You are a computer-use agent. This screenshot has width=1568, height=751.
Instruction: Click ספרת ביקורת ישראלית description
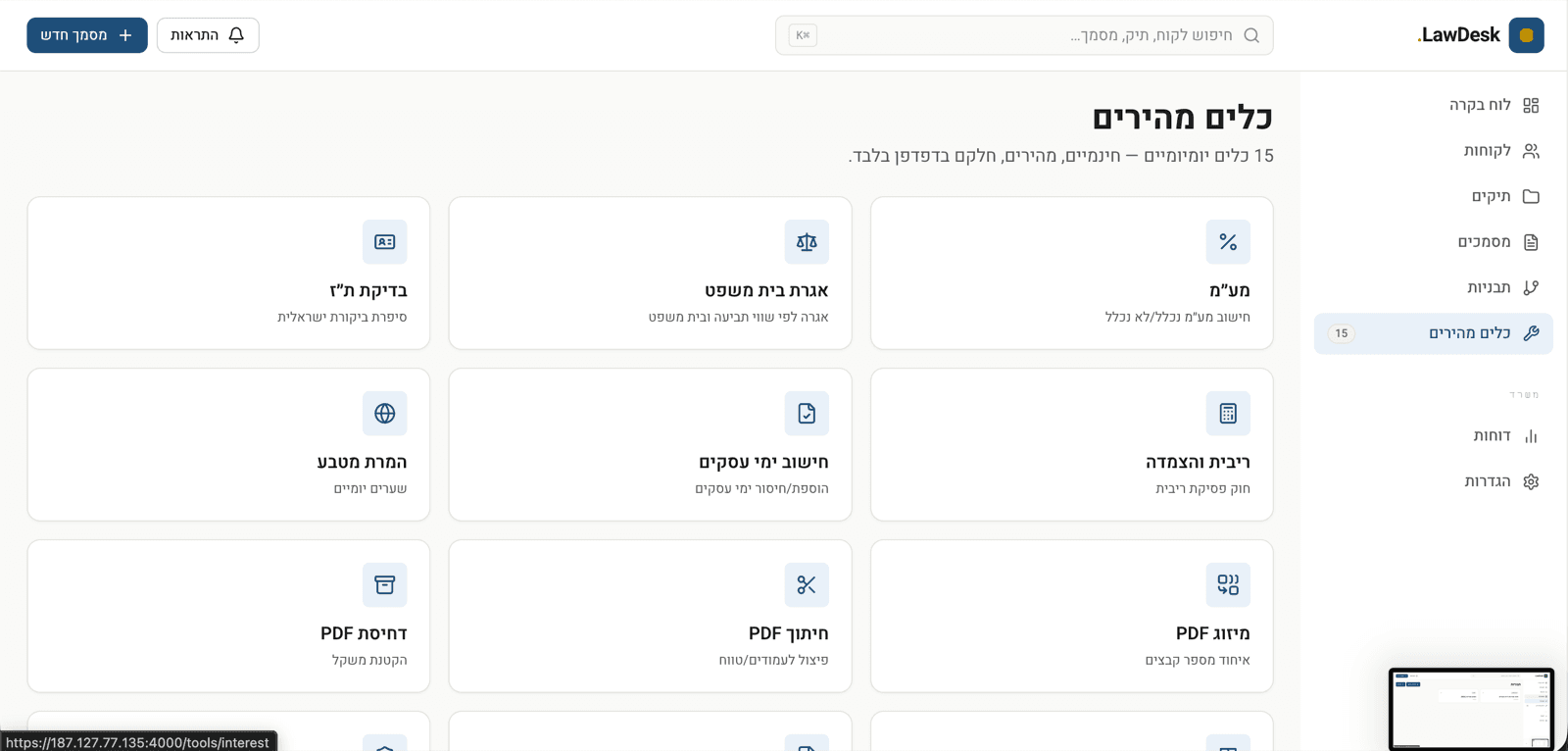(x=342, y=317)
